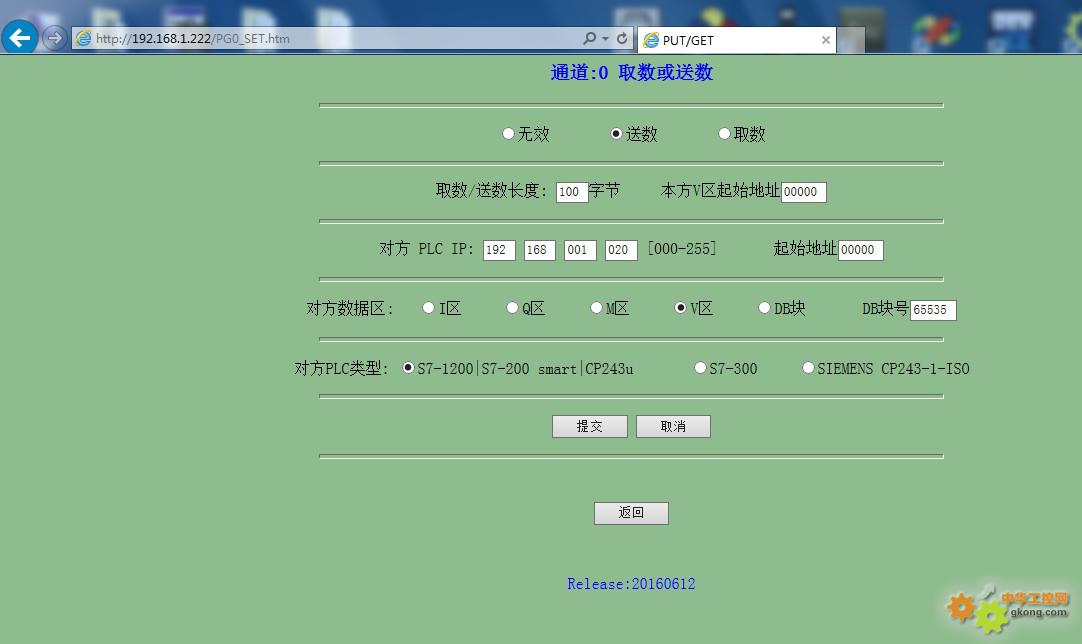Open the blank new tab button

pos(851,40)
